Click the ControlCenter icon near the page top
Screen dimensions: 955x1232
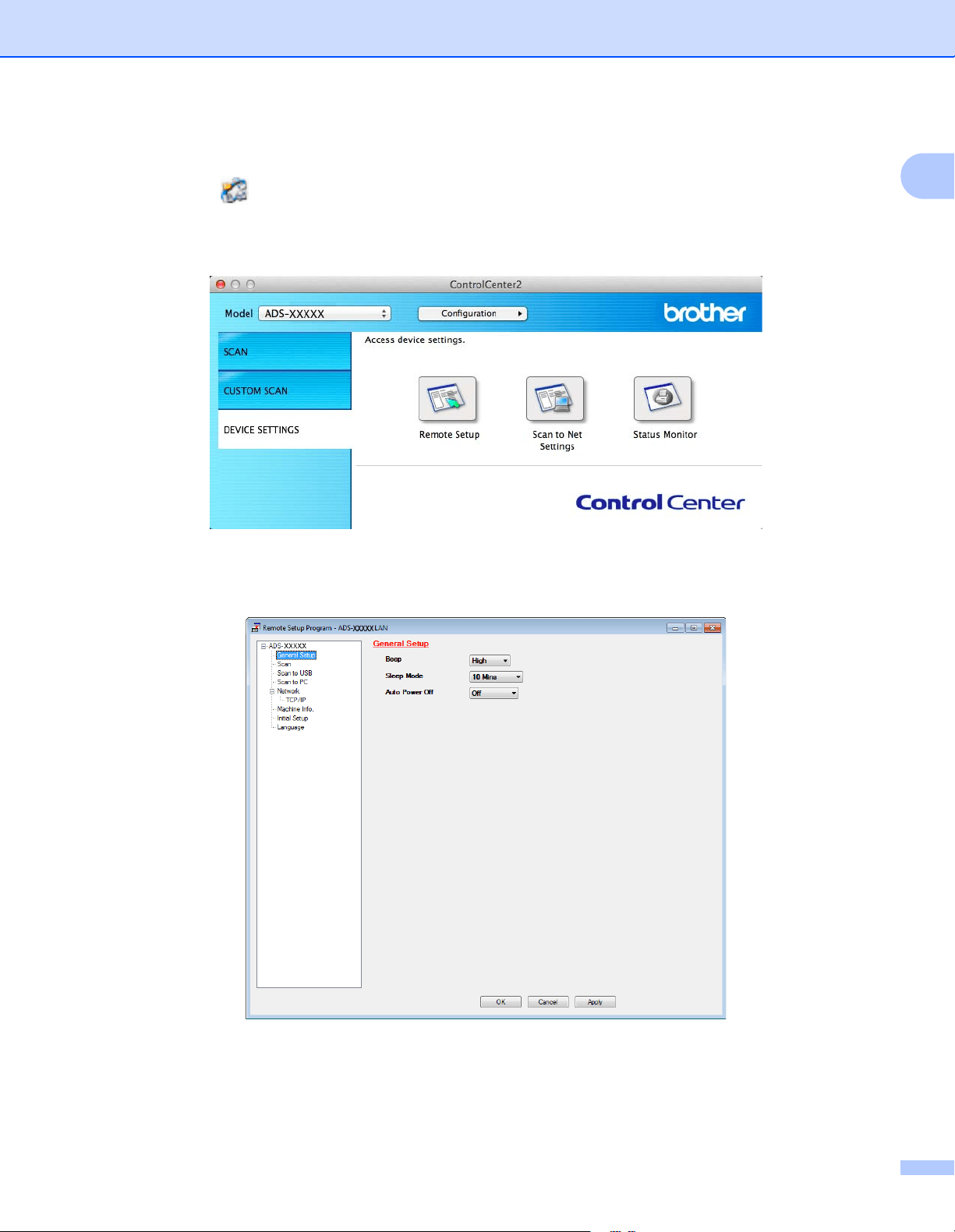[x=234, y=190]
